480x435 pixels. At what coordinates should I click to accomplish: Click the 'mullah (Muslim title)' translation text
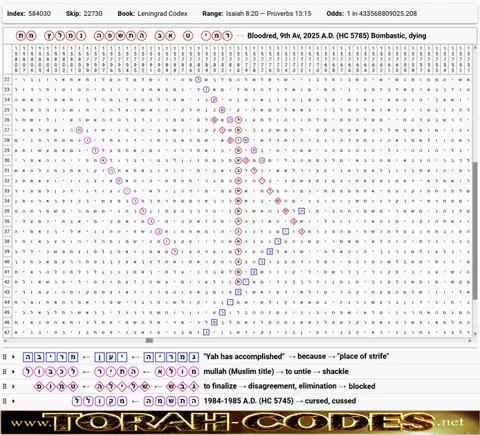pyautogui.click(x=239, y=371)
